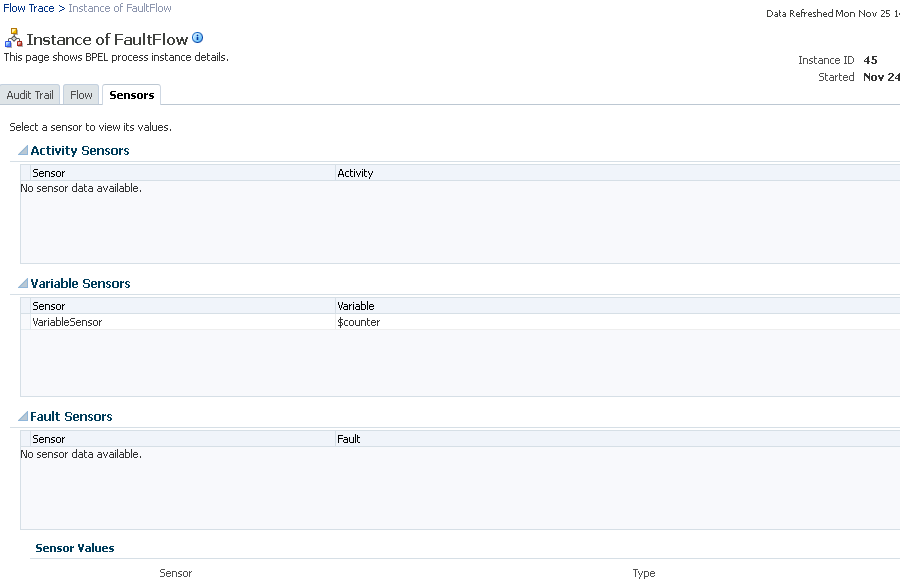The height and width of the screenshot is (587, 900).
Task: Click the Instance ID value 45
Action: [x=870, y=60]
